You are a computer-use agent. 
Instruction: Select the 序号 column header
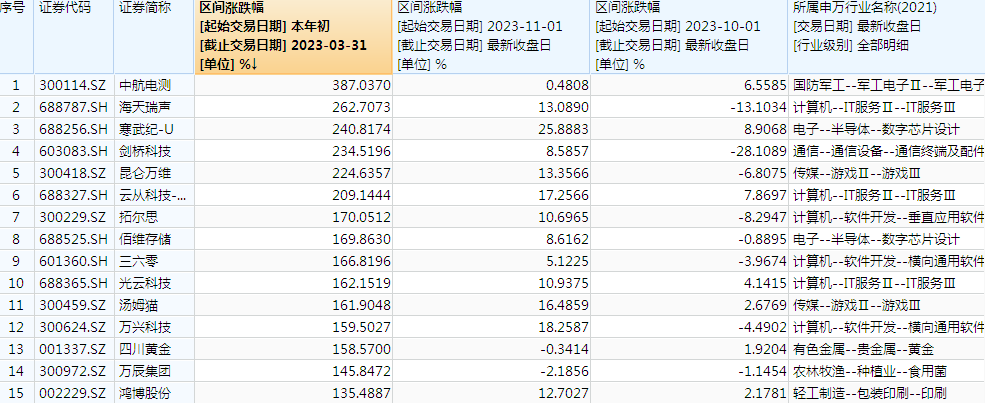click(16, 37)
